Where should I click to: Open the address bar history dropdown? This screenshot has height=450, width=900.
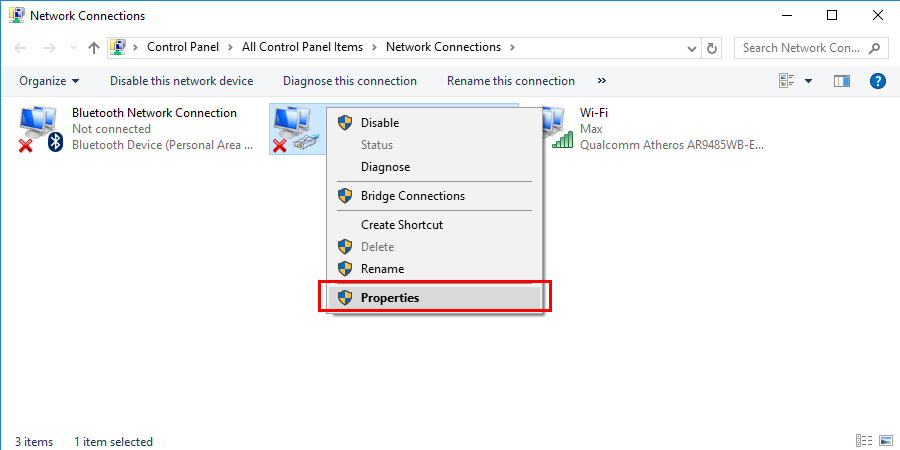[692, 47]
